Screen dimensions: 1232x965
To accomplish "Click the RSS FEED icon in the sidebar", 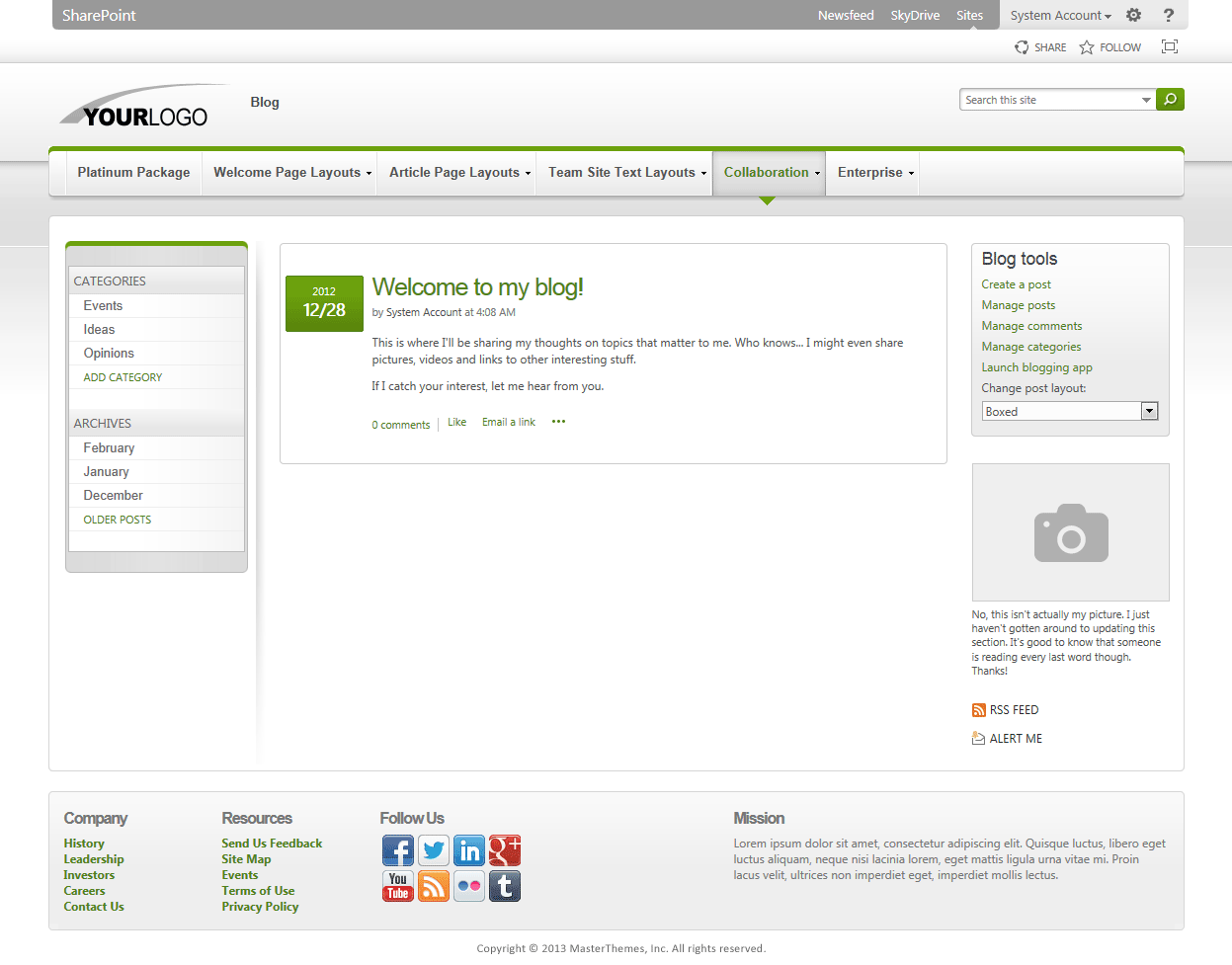I will [x=978, y=709].
